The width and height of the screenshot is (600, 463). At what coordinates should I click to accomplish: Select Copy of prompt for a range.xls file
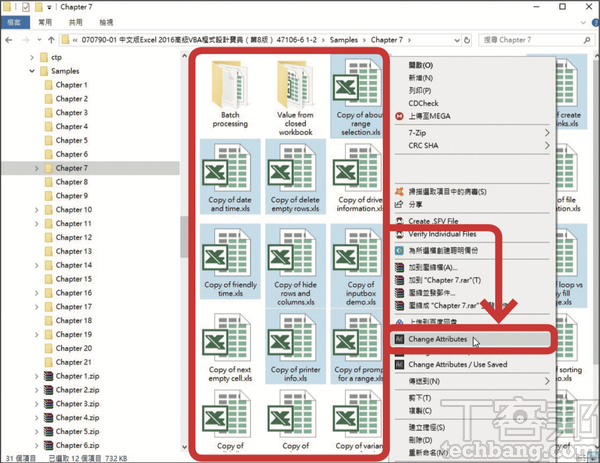tap(357, 347)
